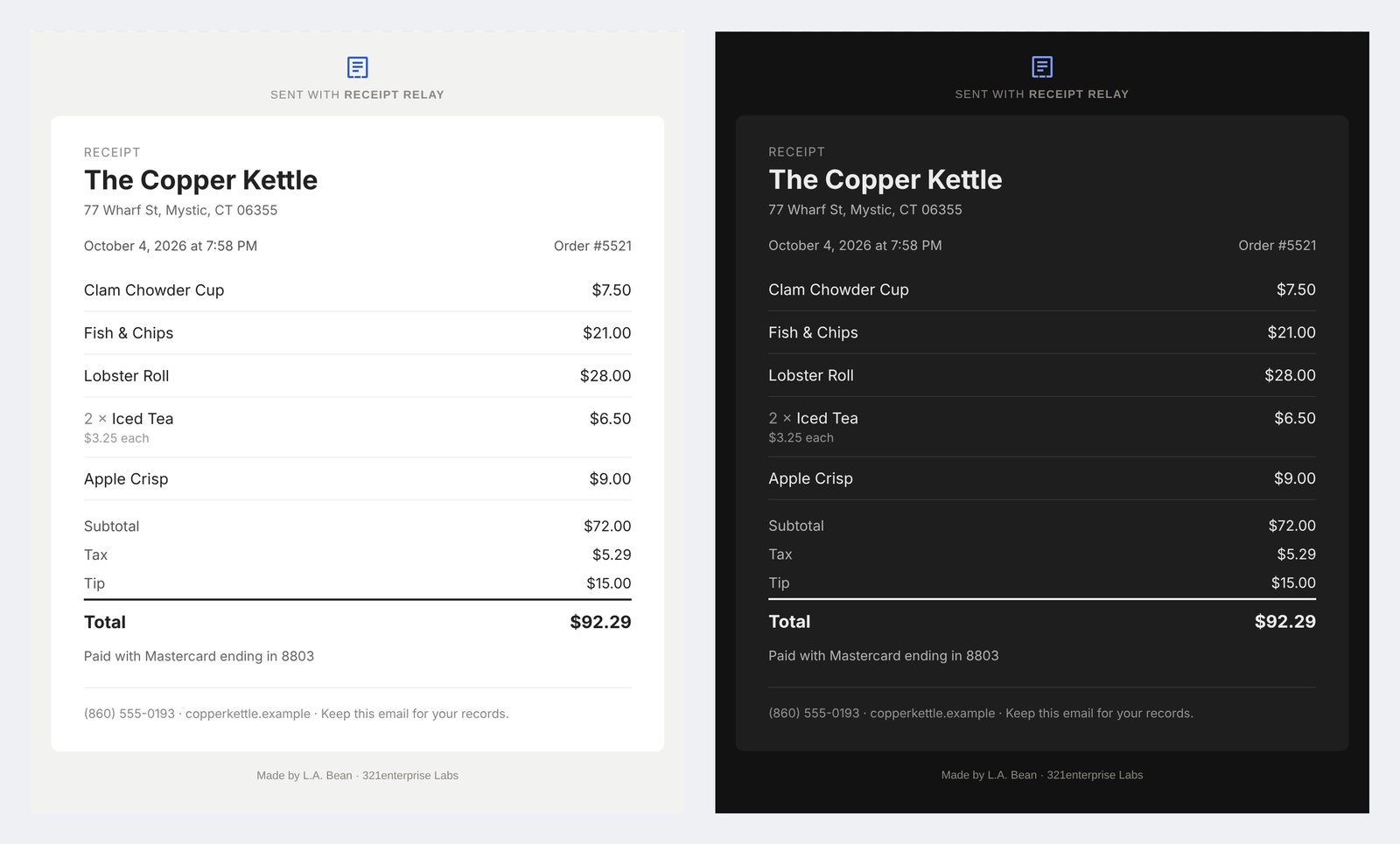Click "Paid with Mastercard ending in 8803" dark receipt
1400x844 pixels.
click(x=883, y=655)
